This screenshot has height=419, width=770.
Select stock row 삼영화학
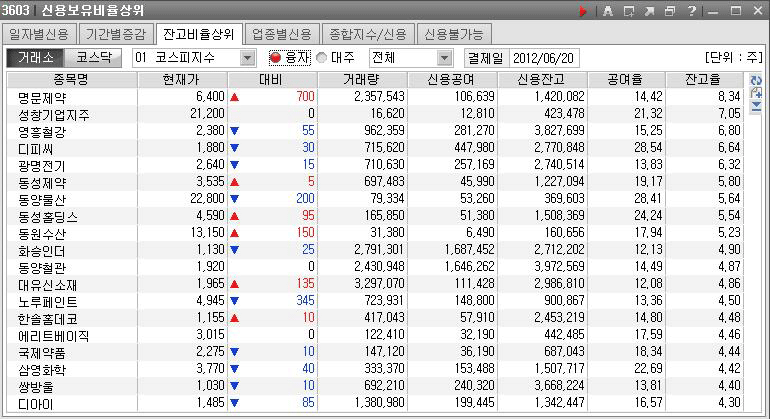[x=375, y=369]
